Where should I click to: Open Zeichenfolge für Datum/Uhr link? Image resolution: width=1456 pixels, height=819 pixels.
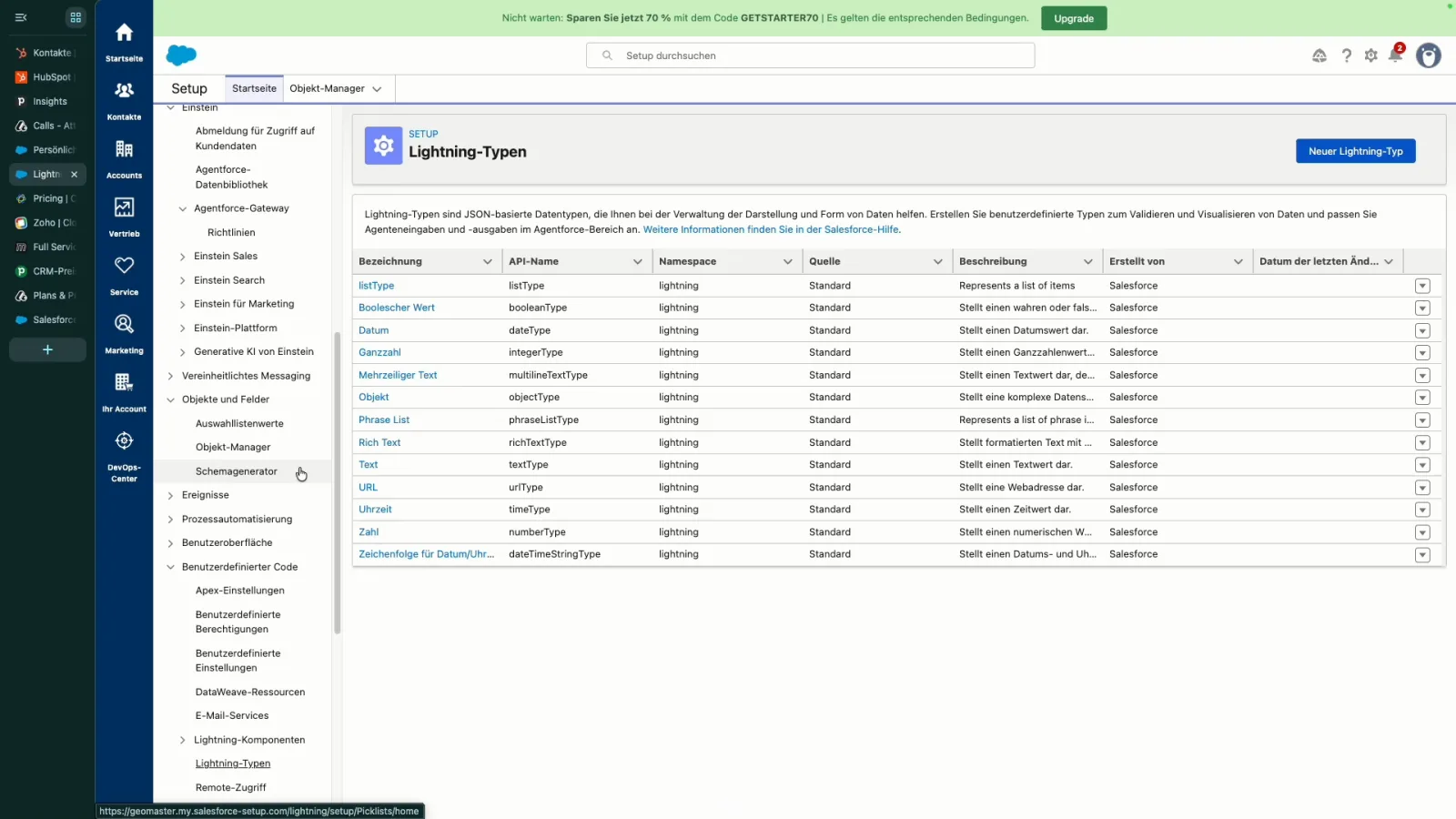(426, 554)
